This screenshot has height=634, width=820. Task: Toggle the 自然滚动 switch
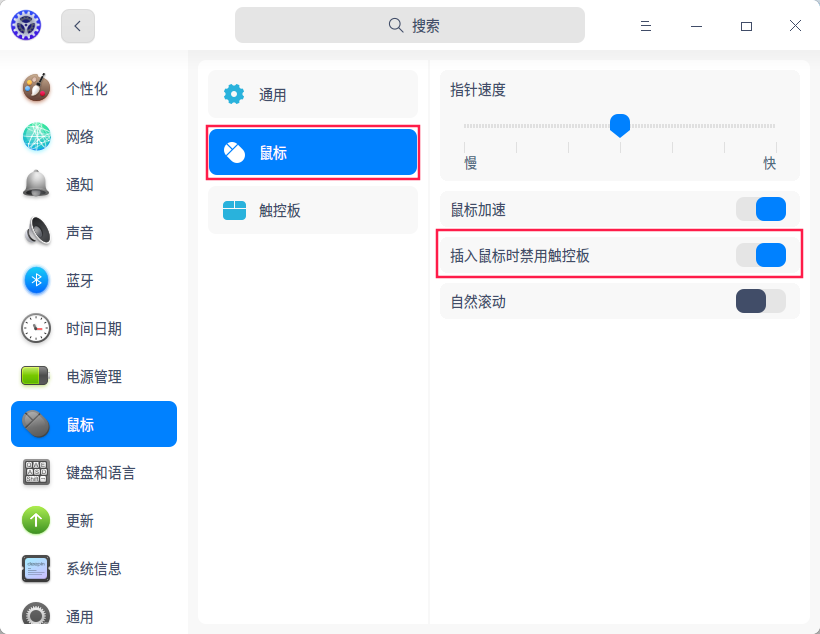tap(760, 301)
